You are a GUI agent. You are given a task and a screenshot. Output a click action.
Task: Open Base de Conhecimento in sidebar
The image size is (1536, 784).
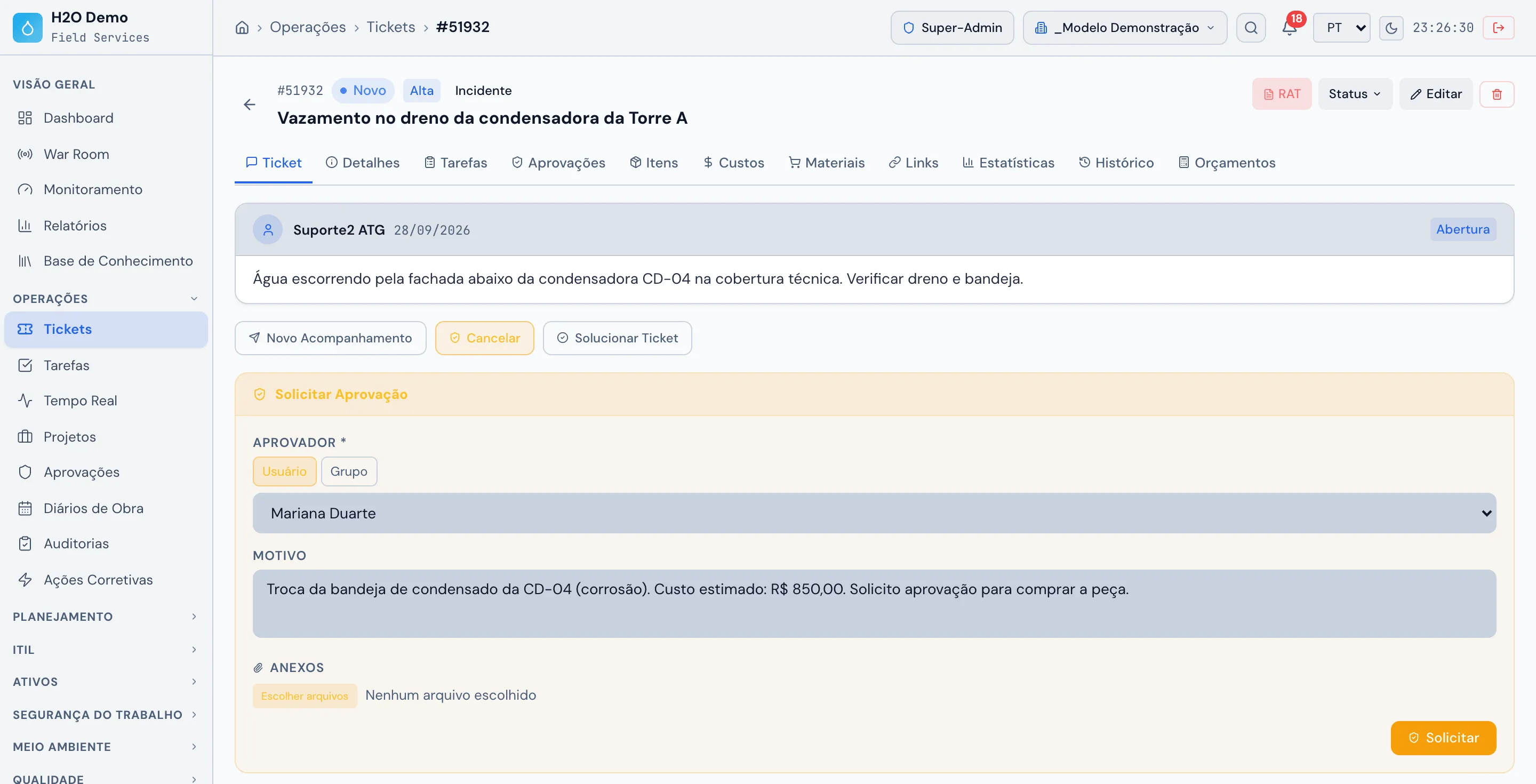(x=106, y=261)
